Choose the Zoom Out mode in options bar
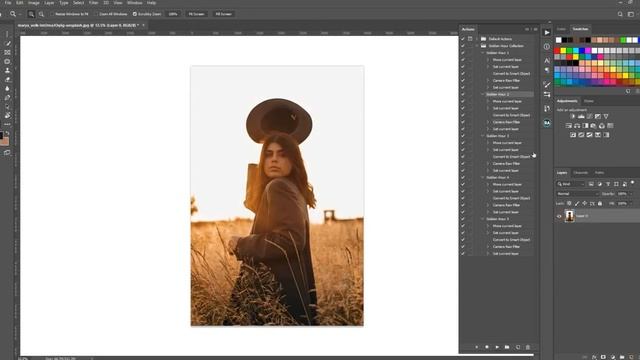640x360 pixels. pos(41,14)
